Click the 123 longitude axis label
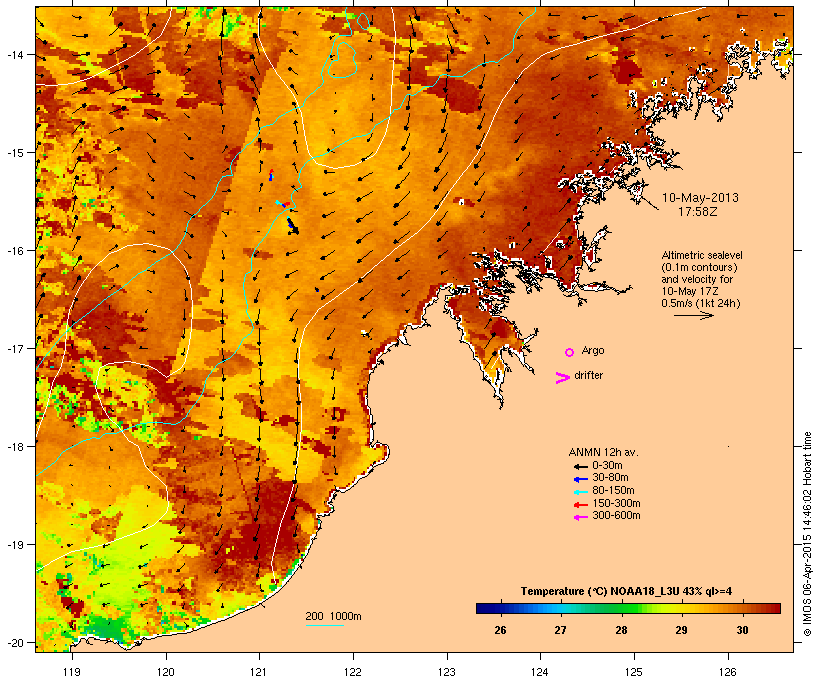 (x=447, y=672)
